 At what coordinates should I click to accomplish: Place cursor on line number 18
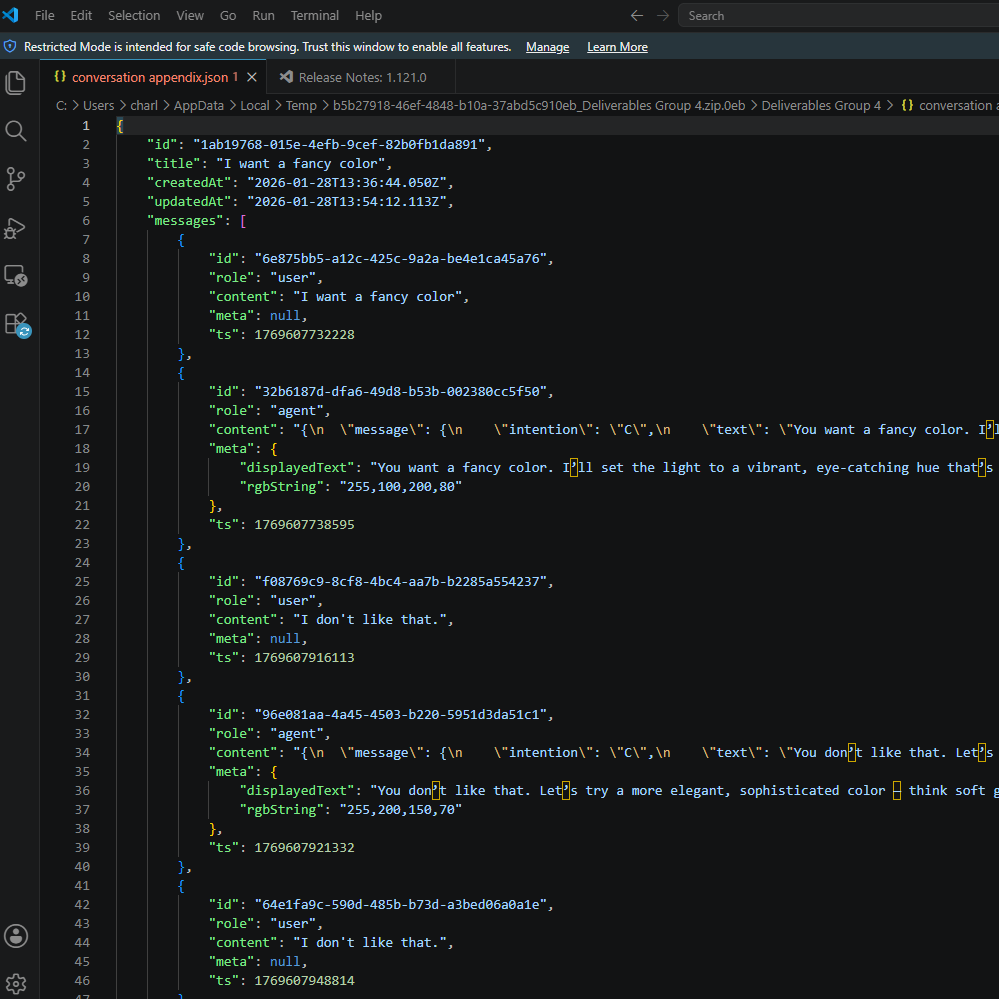click(82, 449)
